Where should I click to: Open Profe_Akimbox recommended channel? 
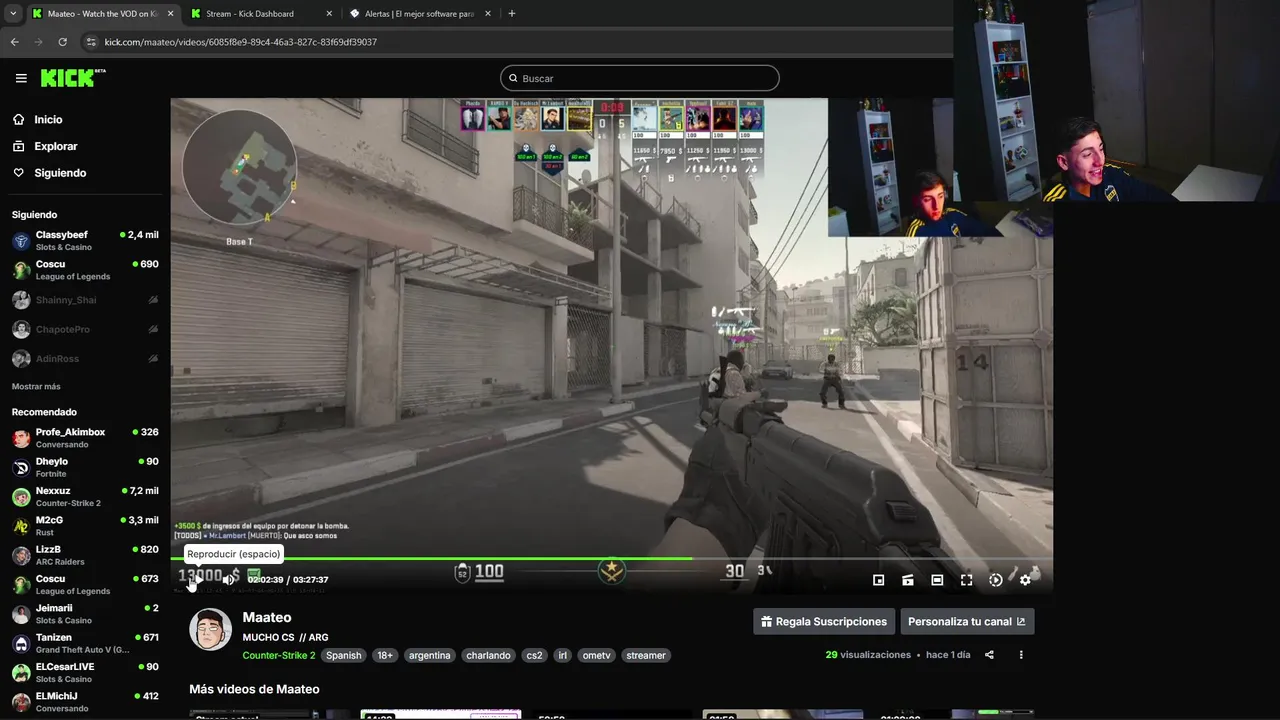click(x=85, y=438)
